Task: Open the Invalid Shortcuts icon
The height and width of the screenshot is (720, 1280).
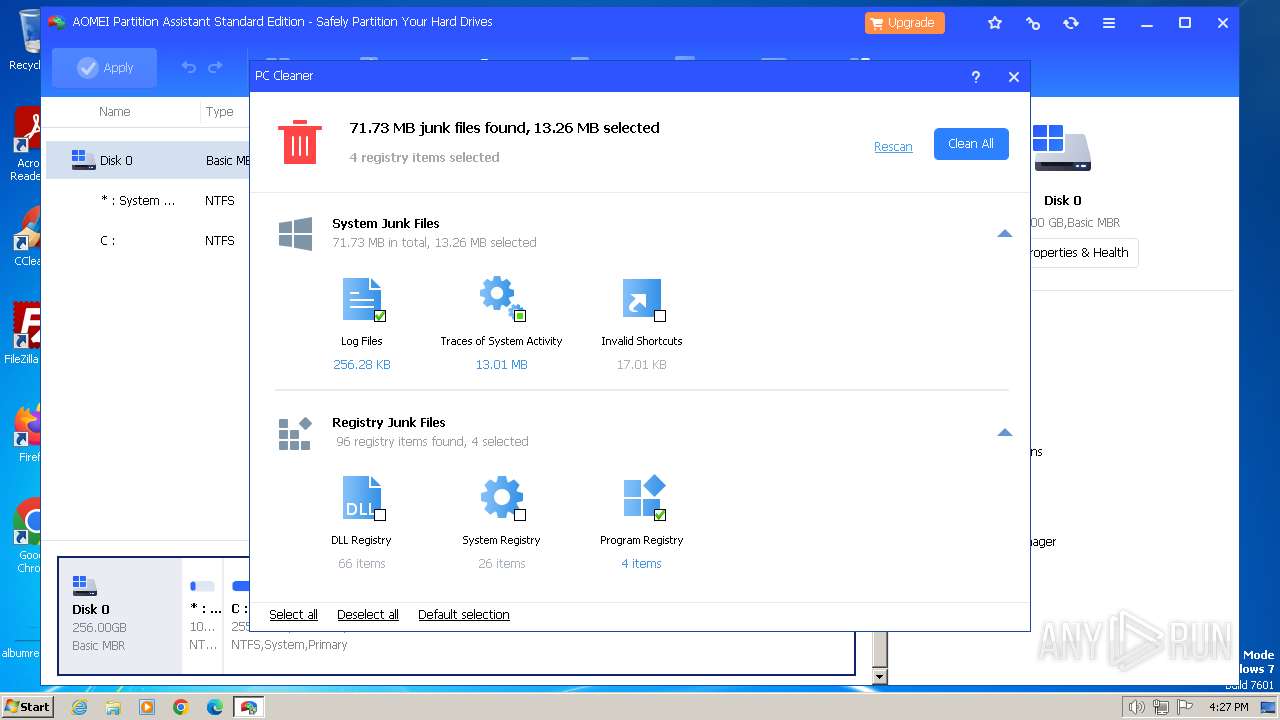Action: coord(642,299)
